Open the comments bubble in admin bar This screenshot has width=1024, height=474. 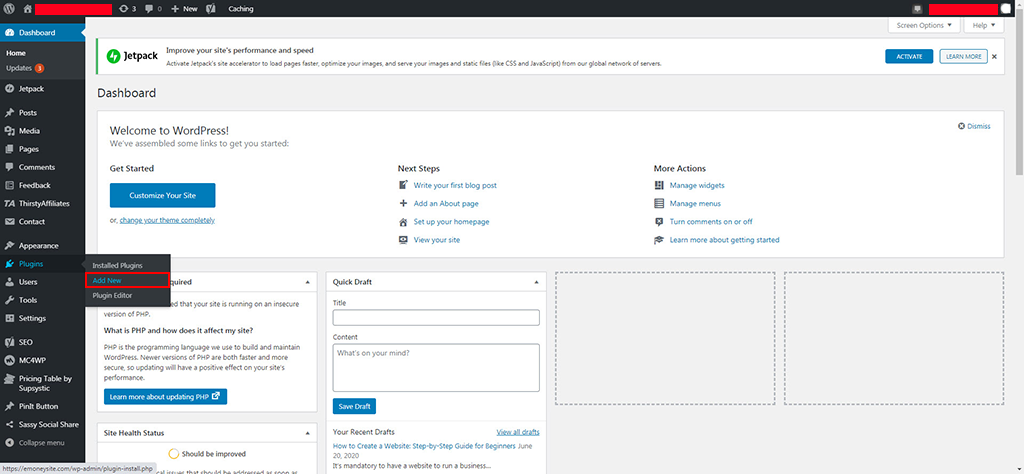153,9
